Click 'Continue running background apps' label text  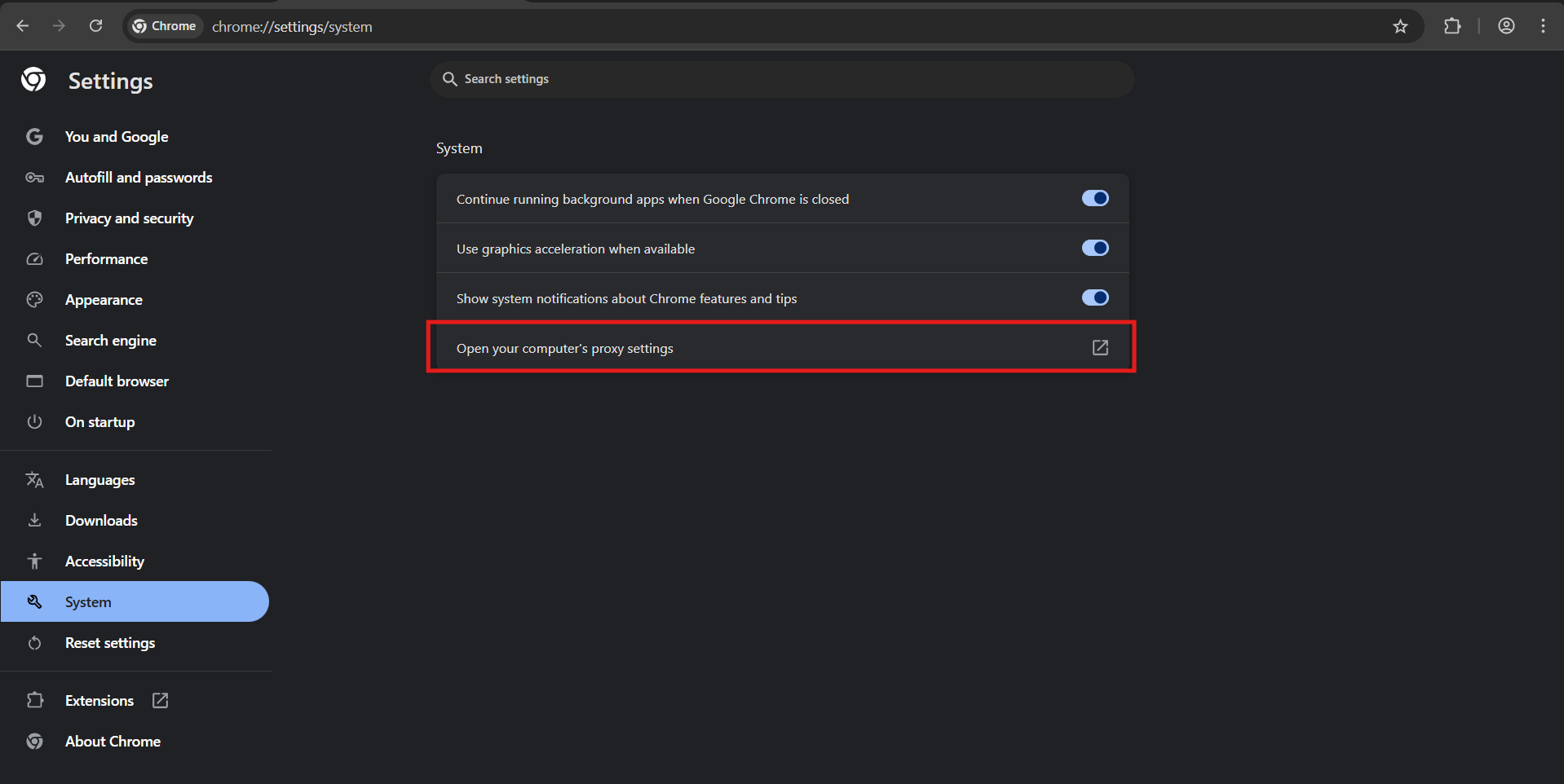tap(652, 199)
